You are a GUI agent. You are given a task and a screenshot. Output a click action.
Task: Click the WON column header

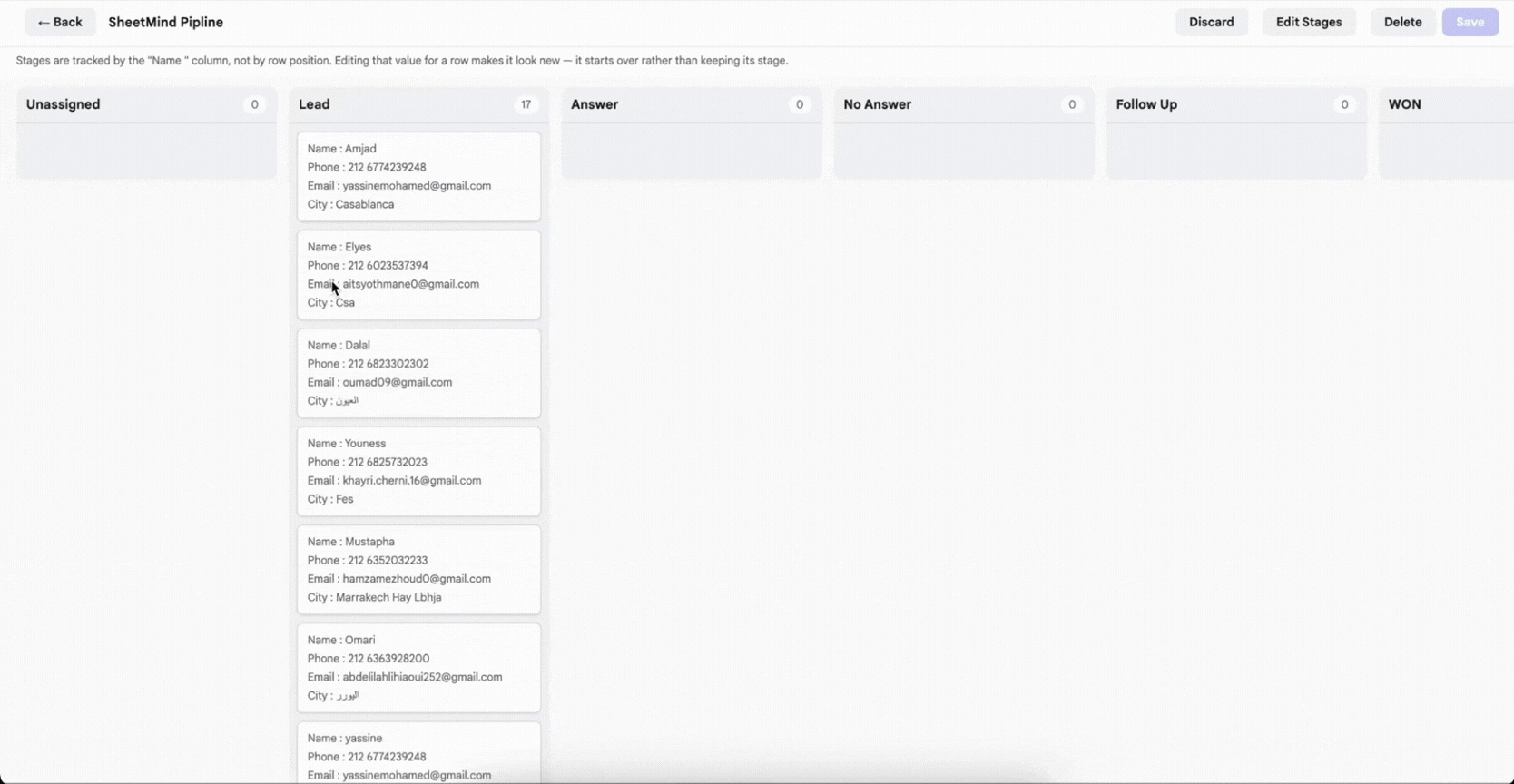click(x=1404, y=104)
